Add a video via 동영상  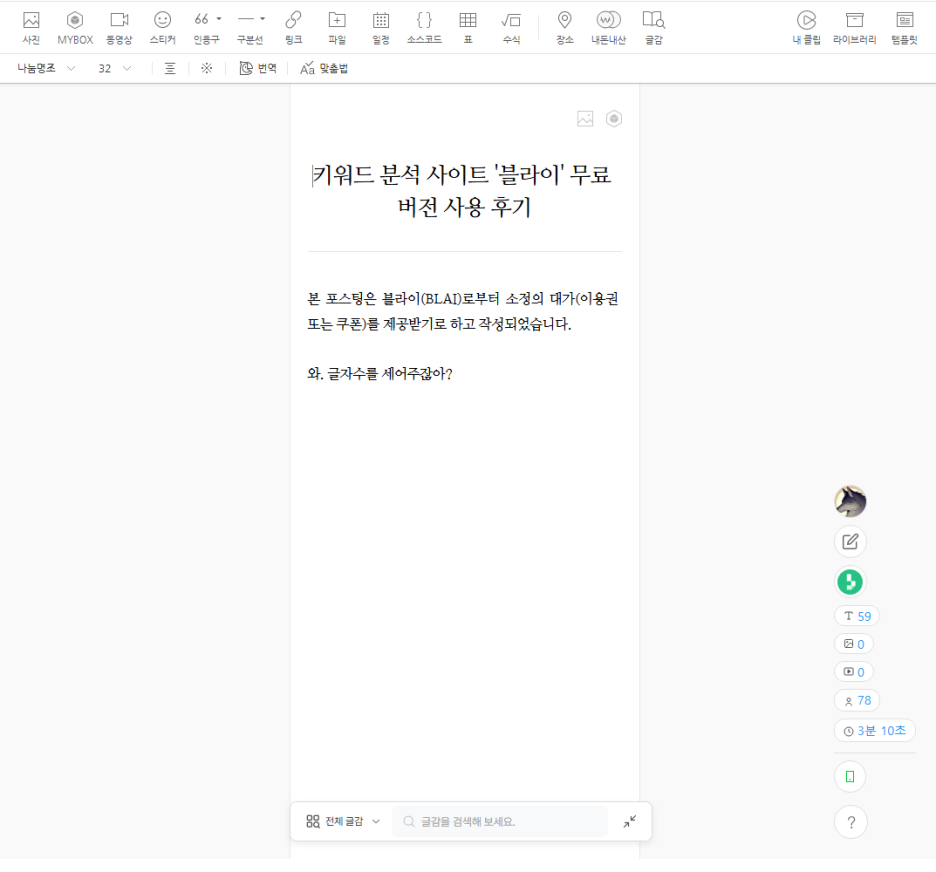coord(119,27)
